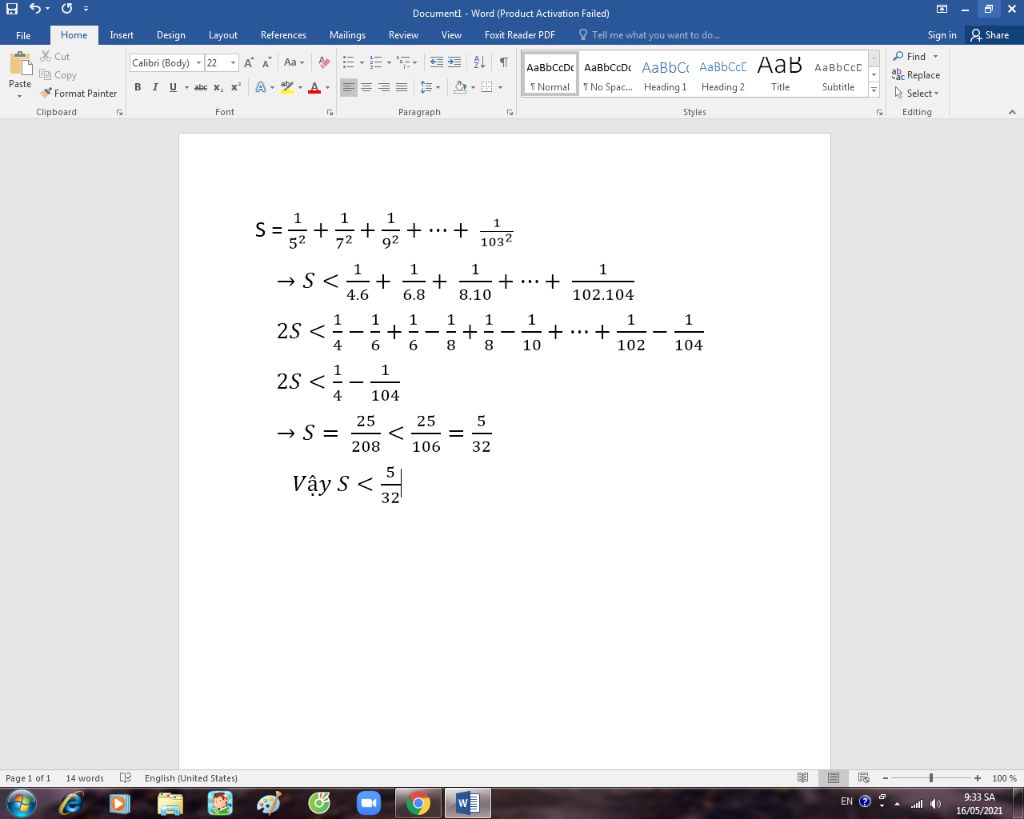Click the Redo/Repeat icon

67,8
